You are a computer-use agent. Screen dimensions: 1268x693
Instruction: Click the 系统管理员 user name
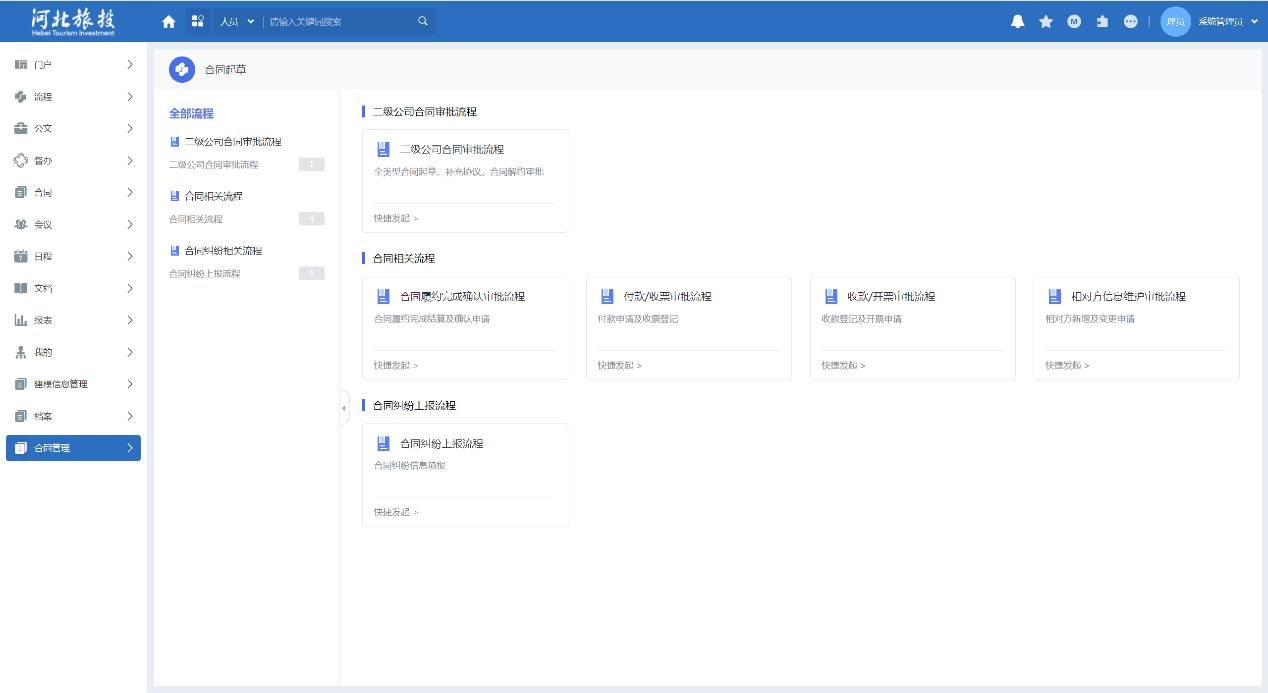1221,21
